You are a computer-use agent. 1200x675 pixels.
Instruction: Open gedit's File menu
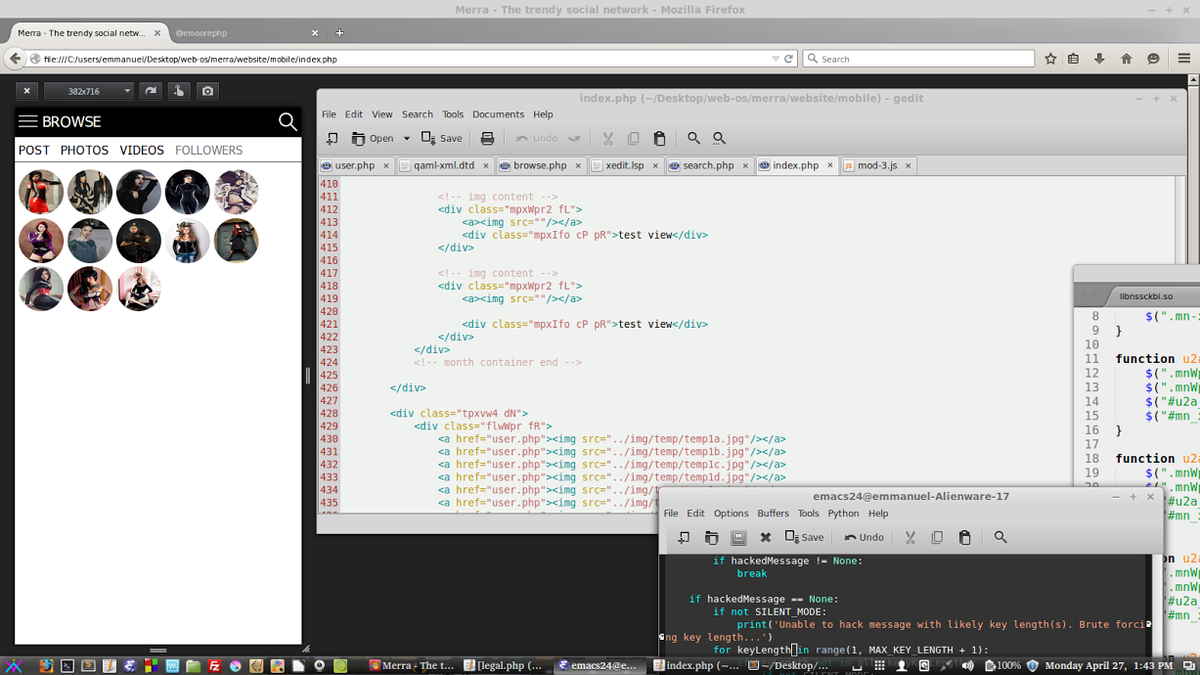[329, 114]
